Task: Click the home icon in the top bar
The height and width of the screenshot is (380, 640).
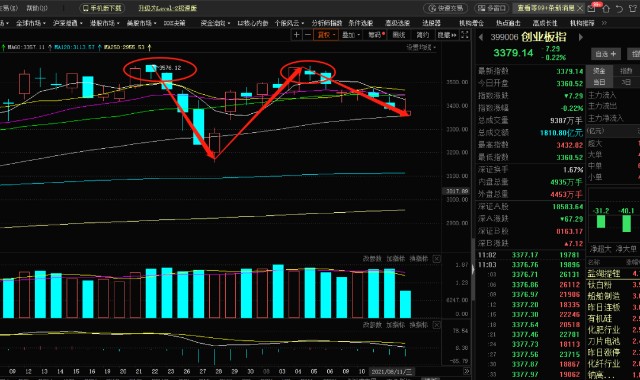Action: (606, 8)
